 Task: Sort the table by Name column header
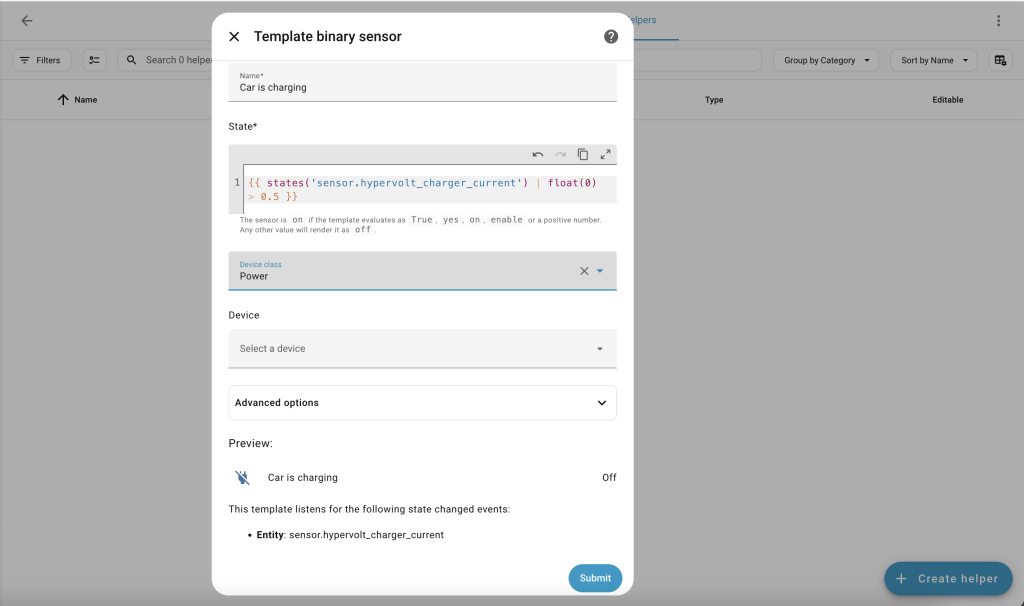point(85,100)
